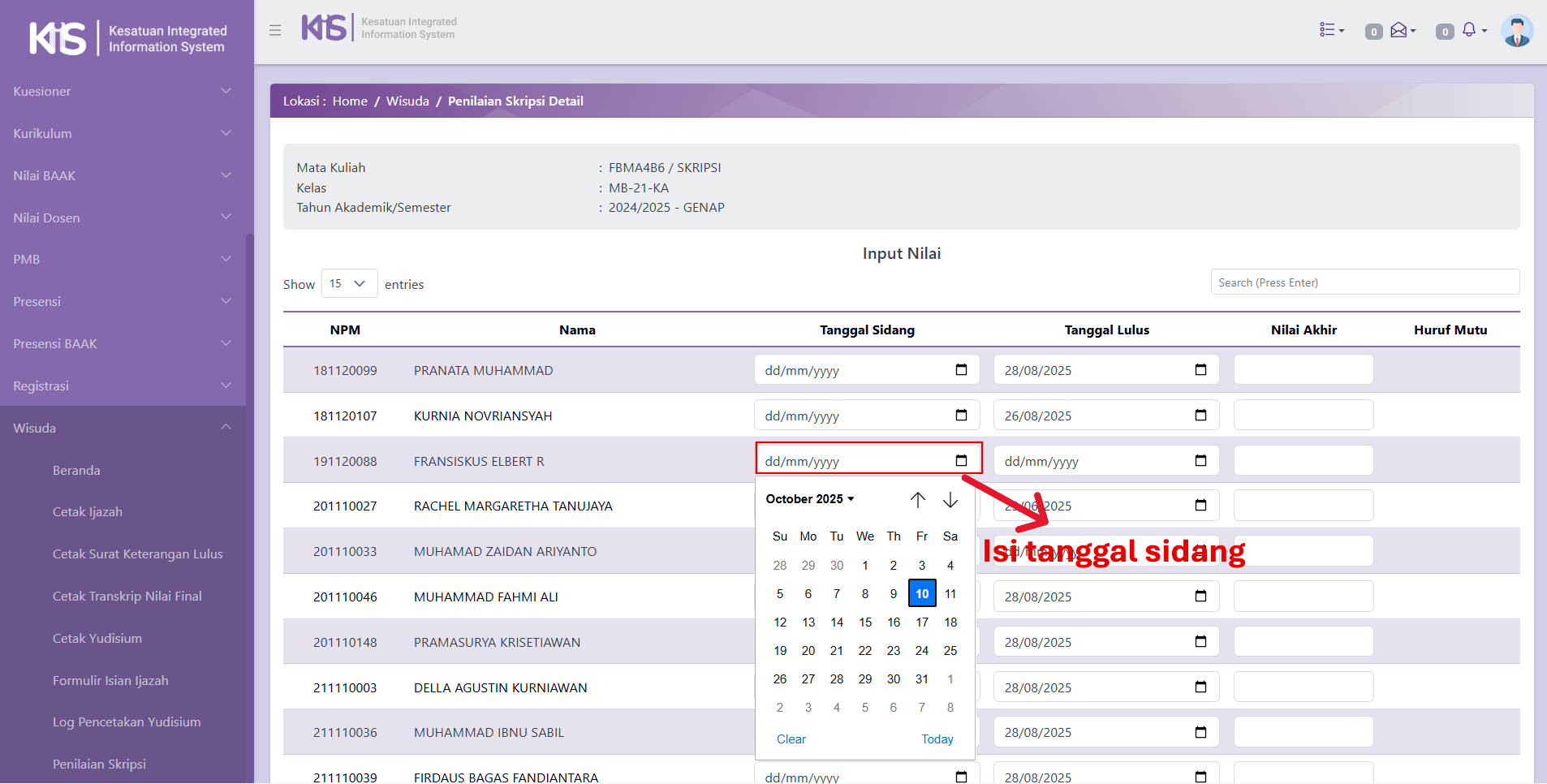Click the hamburger menu toggle icon
Screen dimensions: 1547x784
click(x=275, y=30)
